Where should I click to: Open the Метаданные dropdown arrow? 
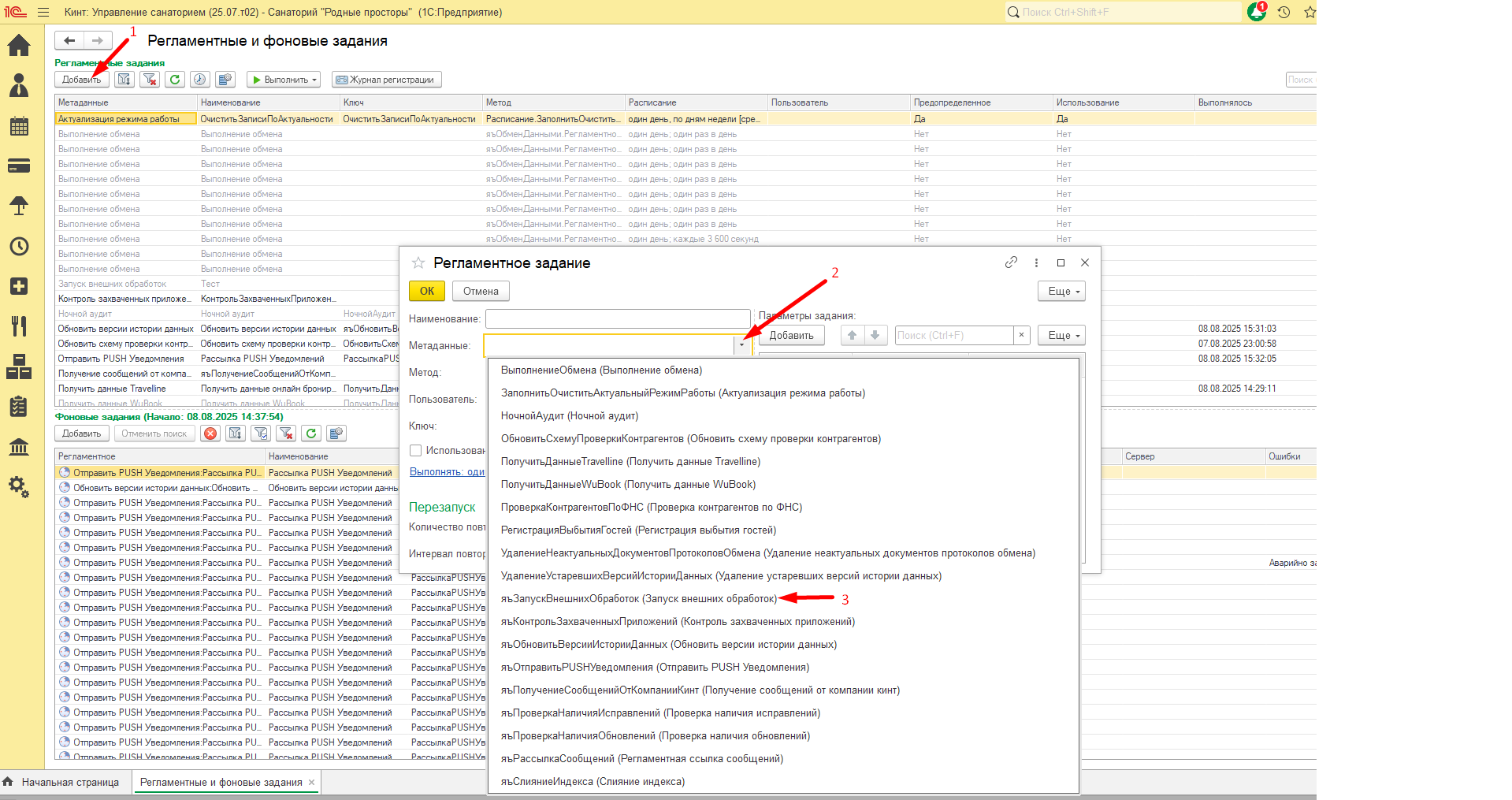pyautogui.click(x=742, y=345)
